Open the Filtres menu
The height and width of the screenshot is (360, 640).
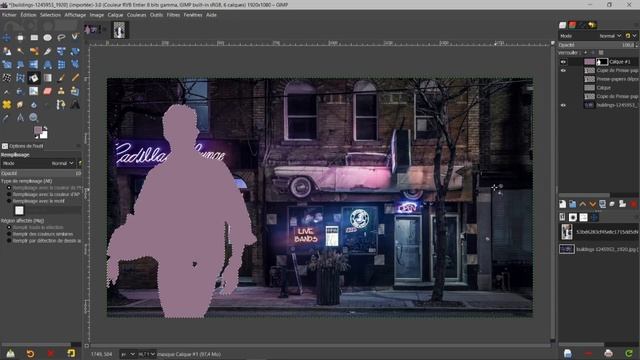tap(173, 15)
